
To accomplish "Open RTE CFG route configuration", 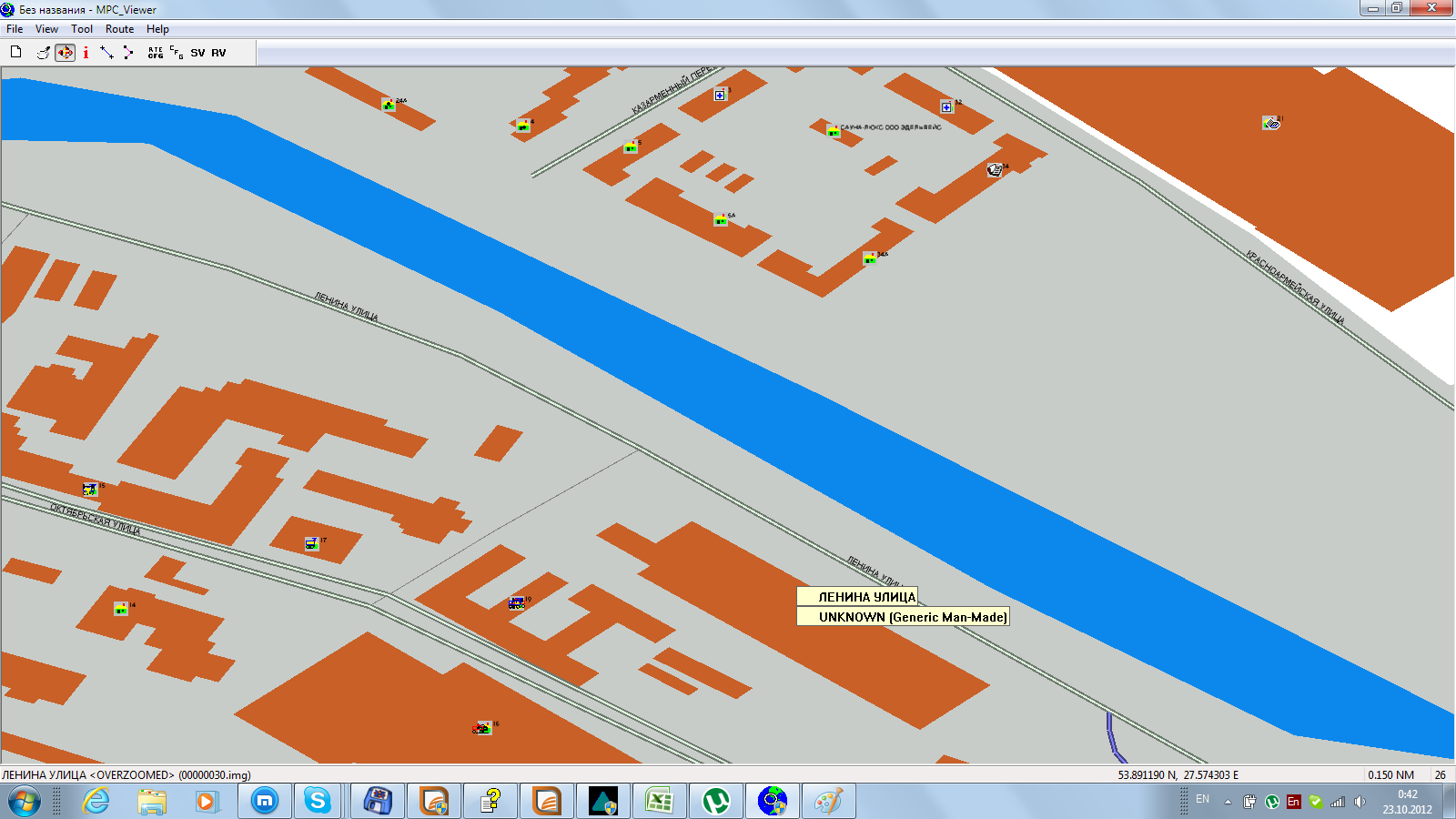I will [156, 53].
